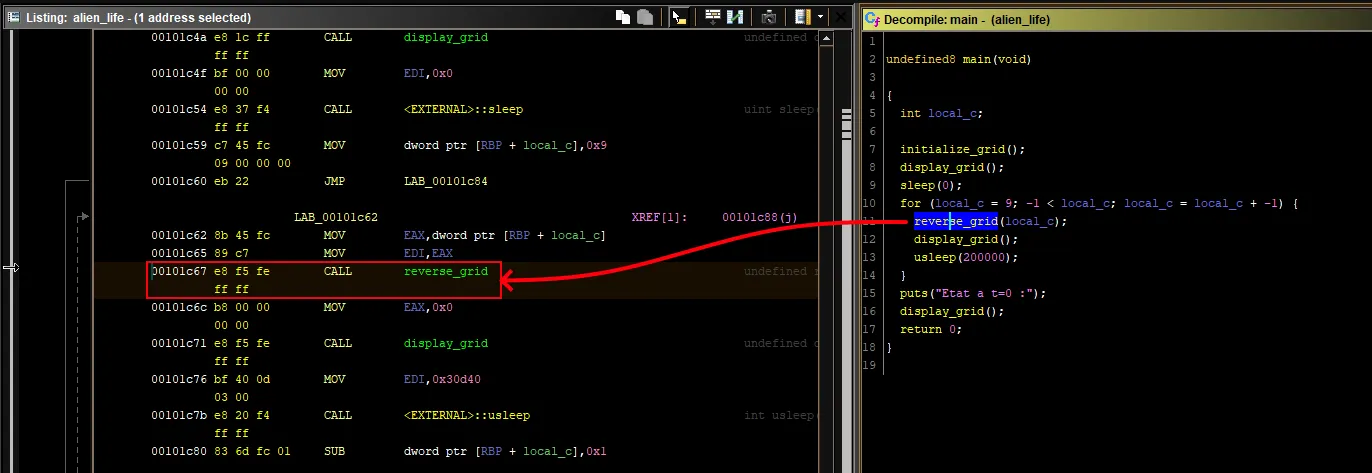Screen dimensions: 1372x473
Task: Select address 00101c4a in listing
Action: [x=179, y=37]
